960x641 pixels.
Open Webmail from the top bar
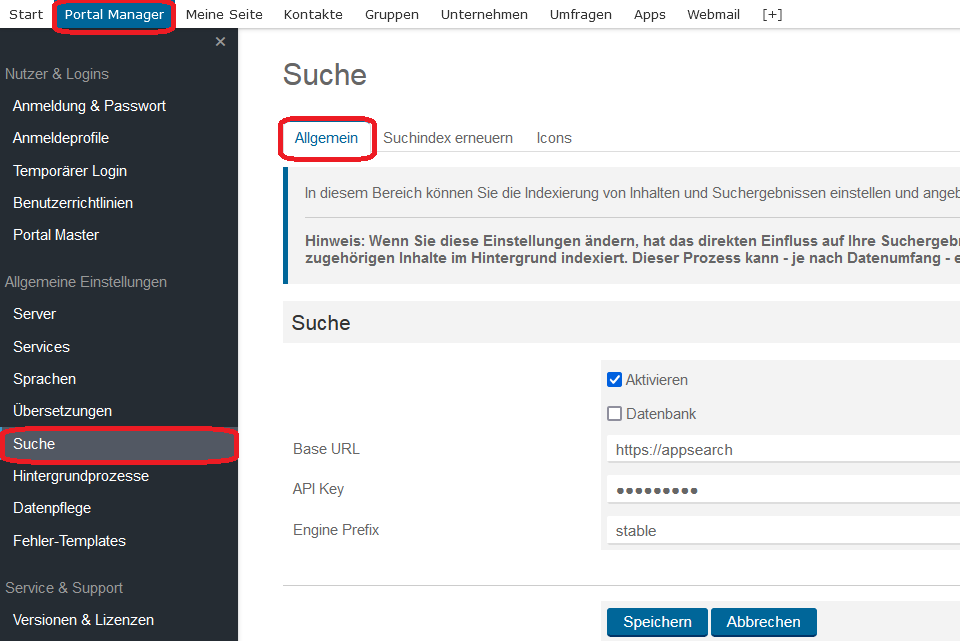coord(713,15)
